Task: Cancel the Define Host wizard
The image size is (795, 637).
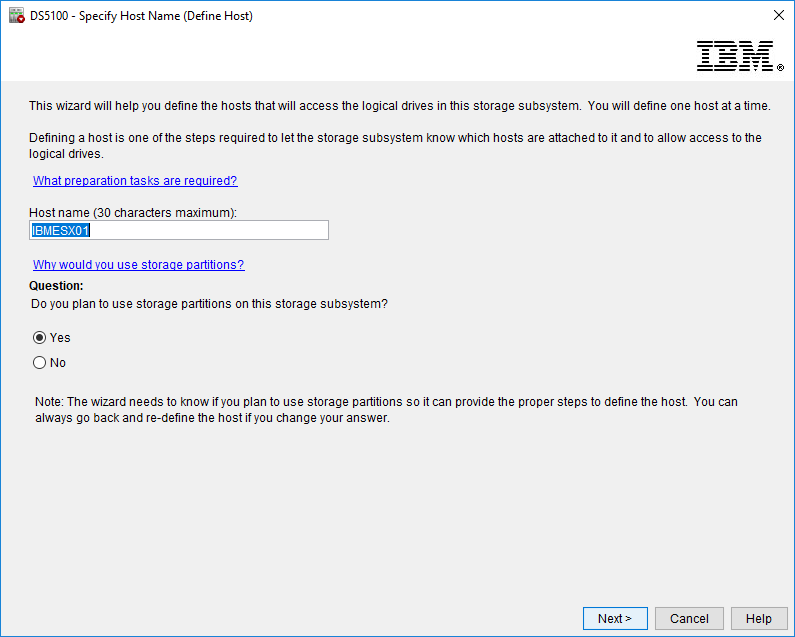Action: click(689, 618)
